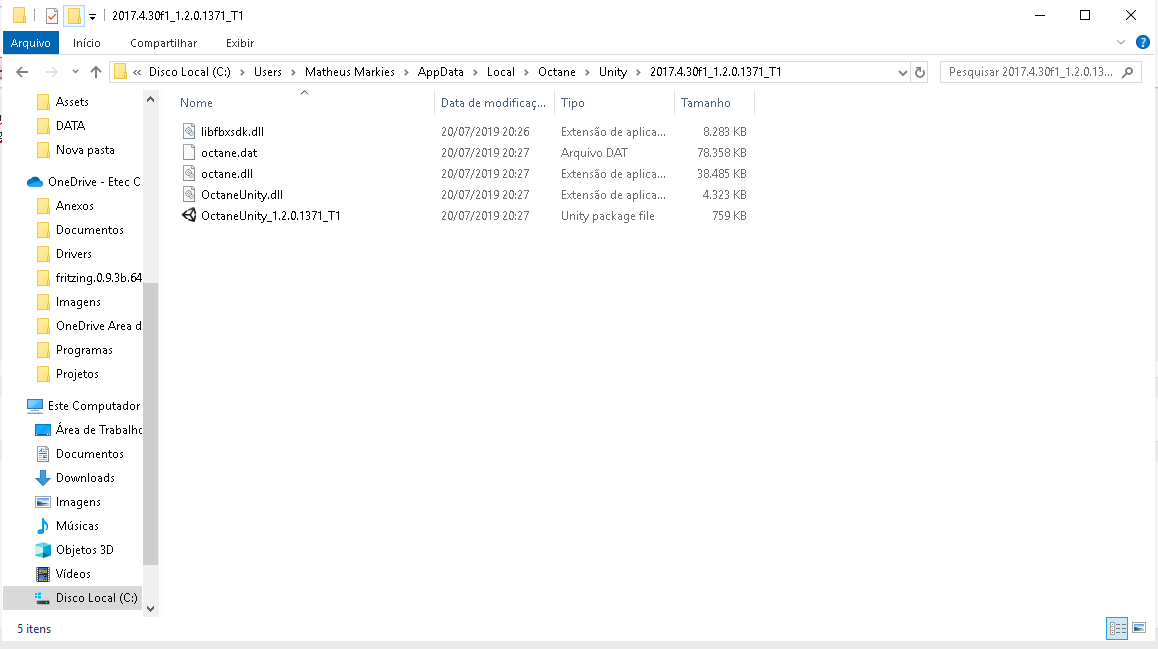Screen dimensions: 1158x649
Task: Click the octane.dll file icon
Action: (x=189, y=174)
